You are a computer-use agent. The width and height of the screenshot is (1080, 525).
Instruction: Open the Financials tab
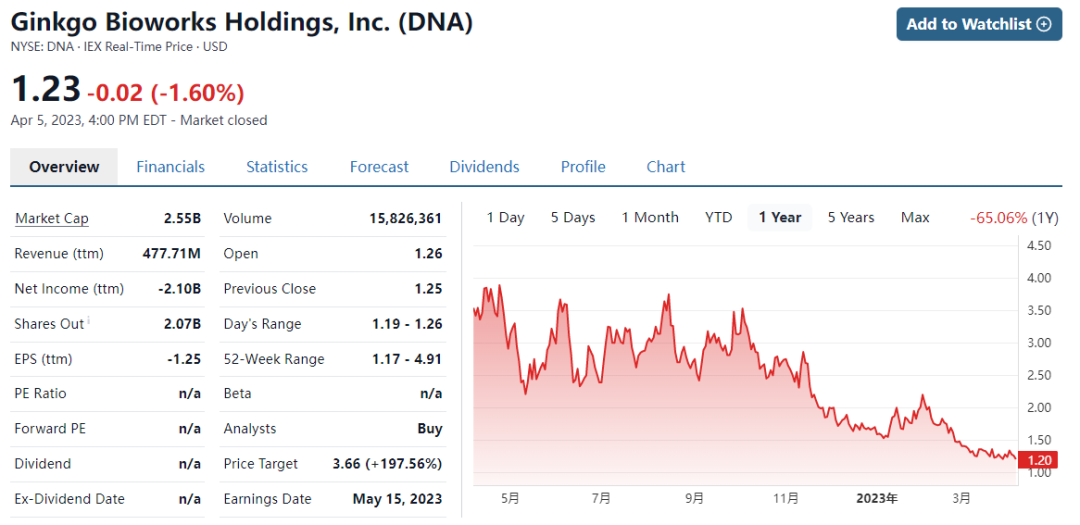click(171, 167)
